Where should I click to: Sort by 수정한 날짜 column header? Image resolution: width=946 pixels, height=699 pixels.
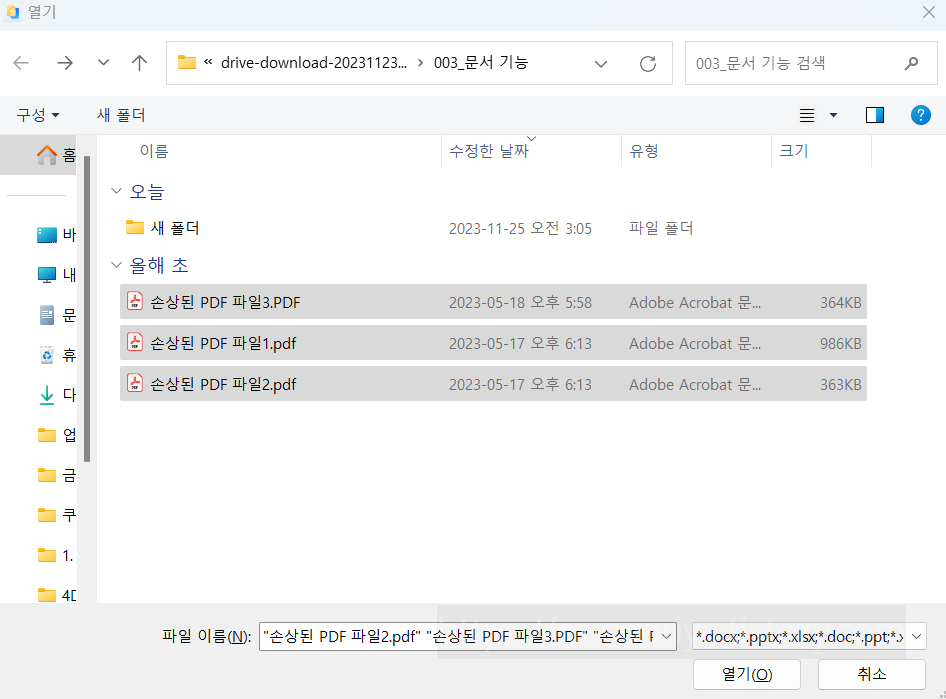(x=489, y=151)
